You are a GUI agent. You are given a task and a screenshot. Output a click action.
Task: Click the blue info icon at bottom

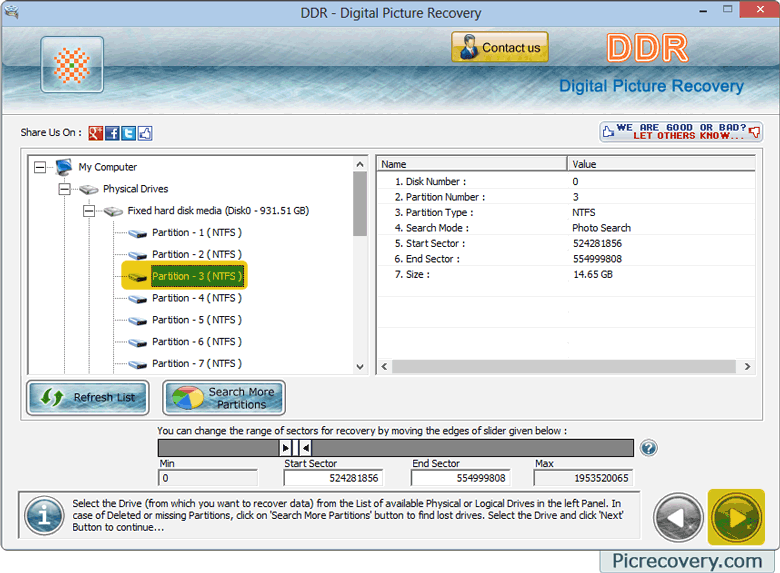pyautogui.click(x=44, y=516)
